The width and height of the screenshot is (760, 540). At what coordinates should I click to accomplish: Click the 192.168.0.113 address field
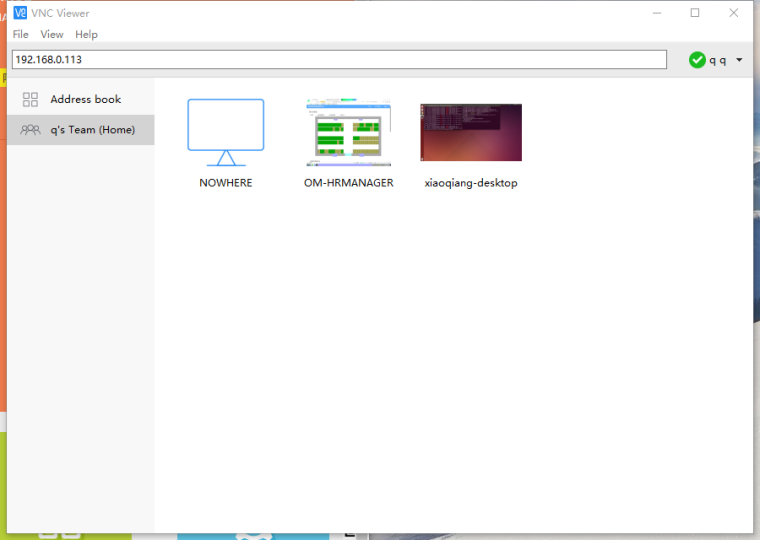pyautogui.click(x=339, y=60)
